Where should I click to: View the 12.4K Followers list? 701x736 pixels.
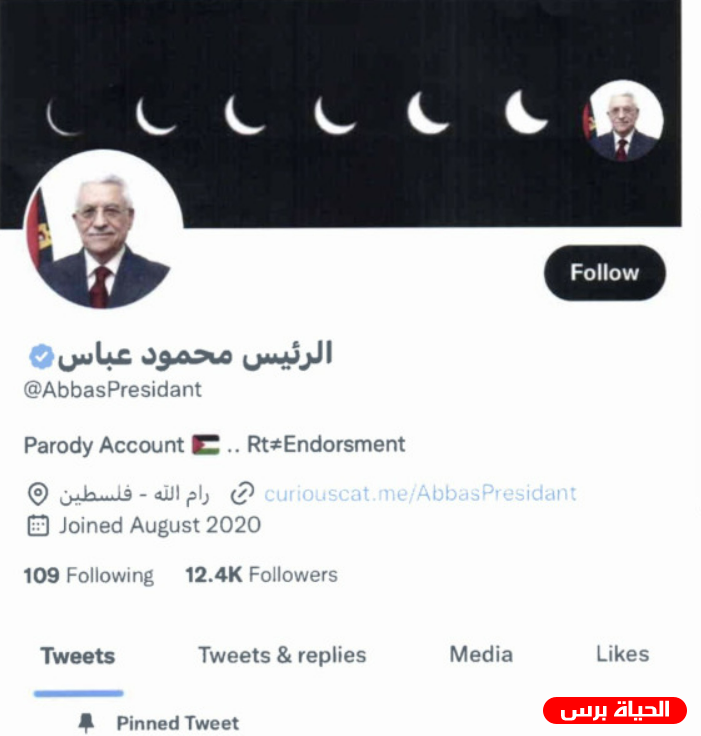(x=262, y=575)
